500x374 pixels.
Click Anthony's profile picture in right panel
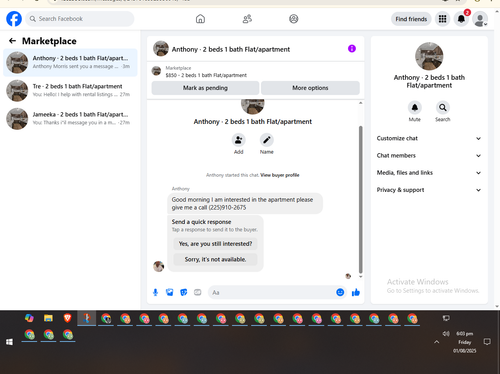(429, 56)
